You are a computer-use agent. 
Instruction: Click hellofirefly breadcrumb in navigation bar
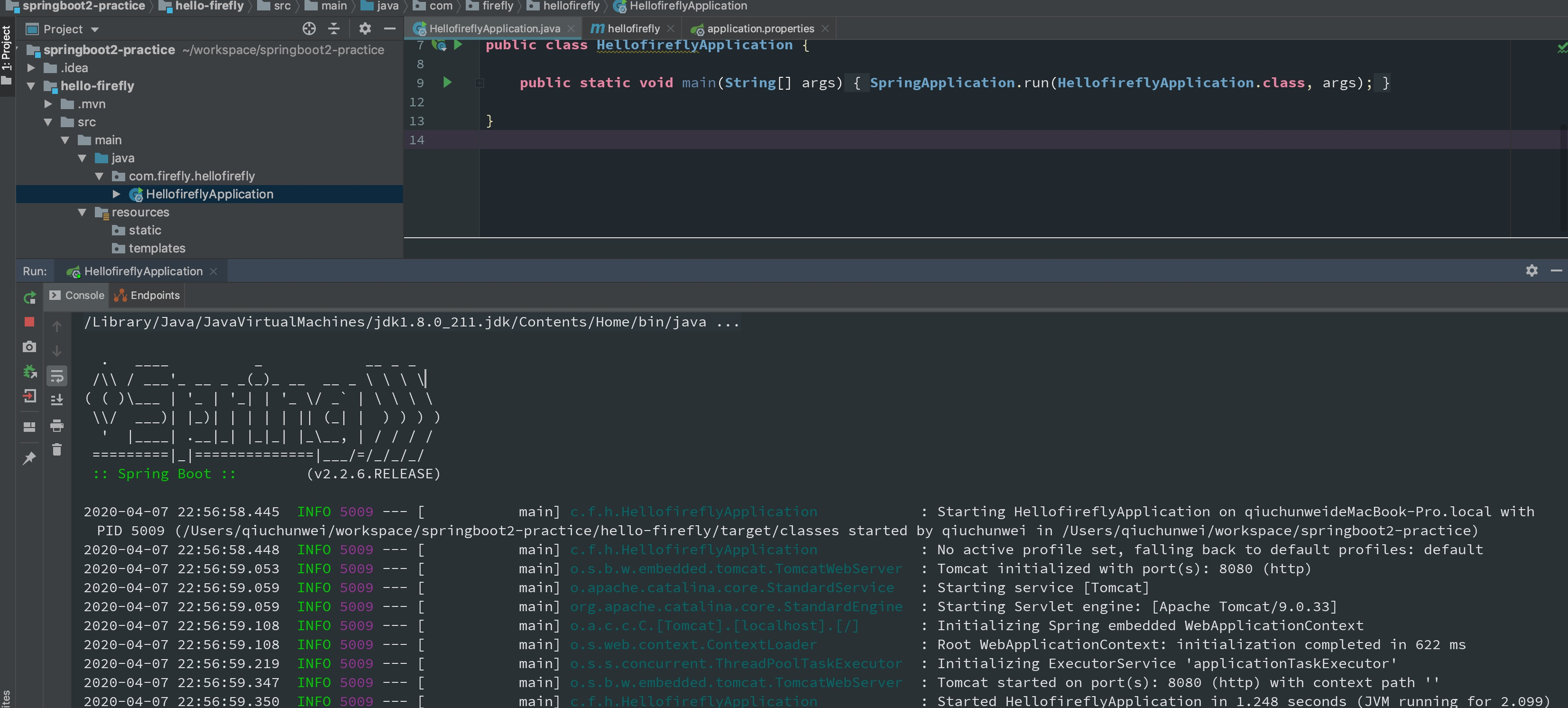(570, 6)
